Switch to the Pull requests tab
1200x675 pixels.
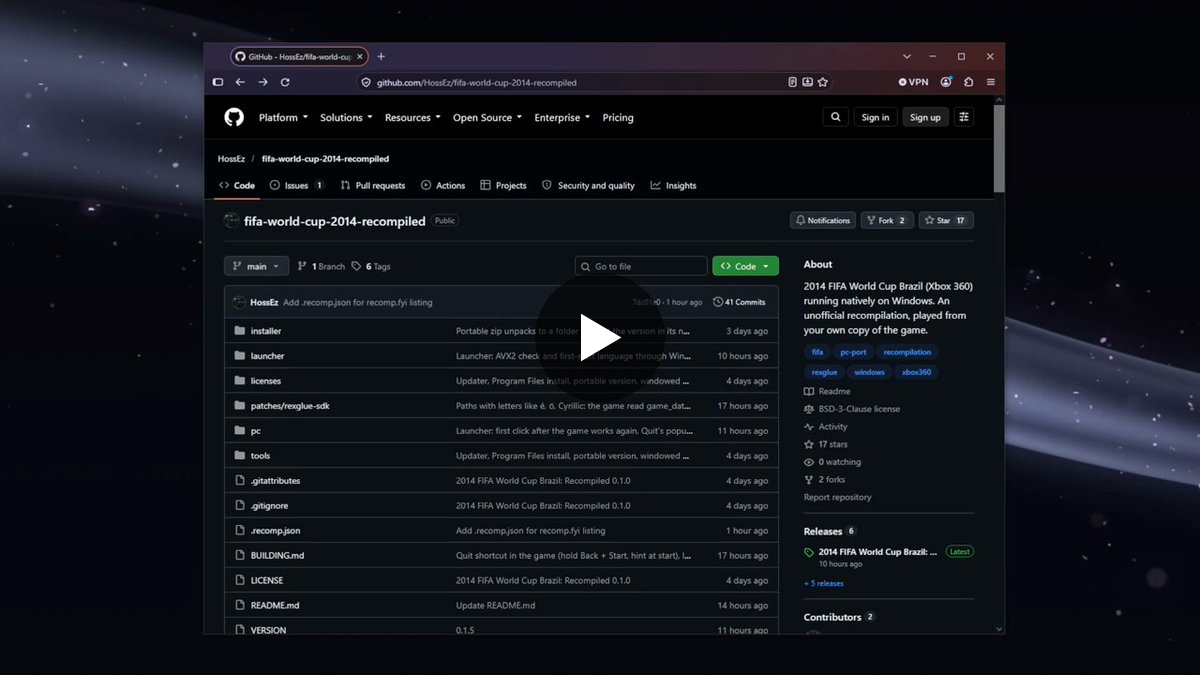pyautogui.click(x=373, y=186)
